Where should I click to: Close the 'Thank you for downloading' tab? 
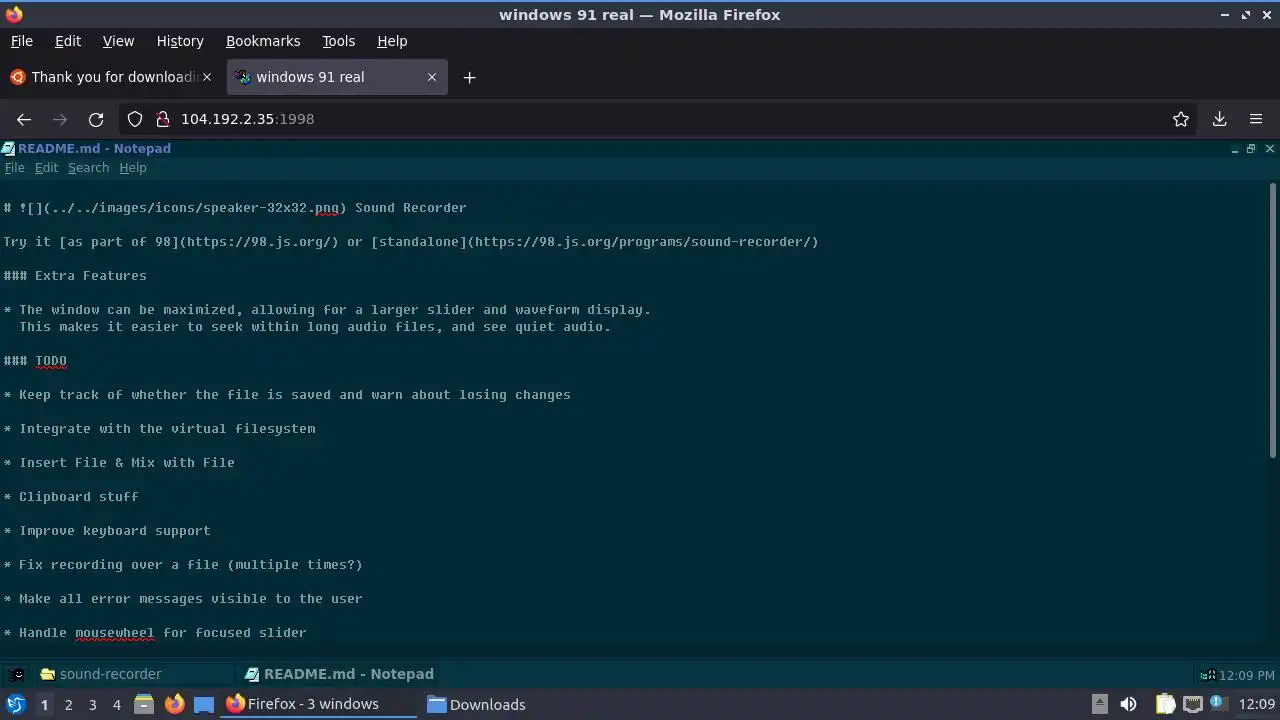click(207, 77)
